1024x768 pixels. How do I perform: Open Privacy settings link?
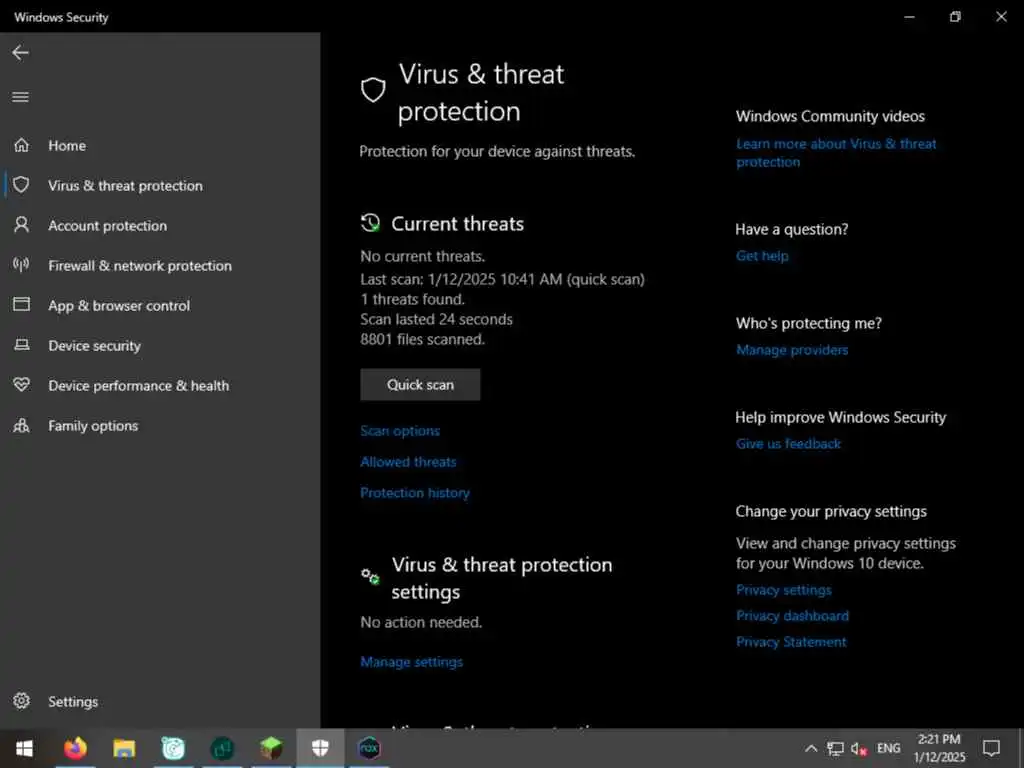pyautogui.click(x=784, y=590)
